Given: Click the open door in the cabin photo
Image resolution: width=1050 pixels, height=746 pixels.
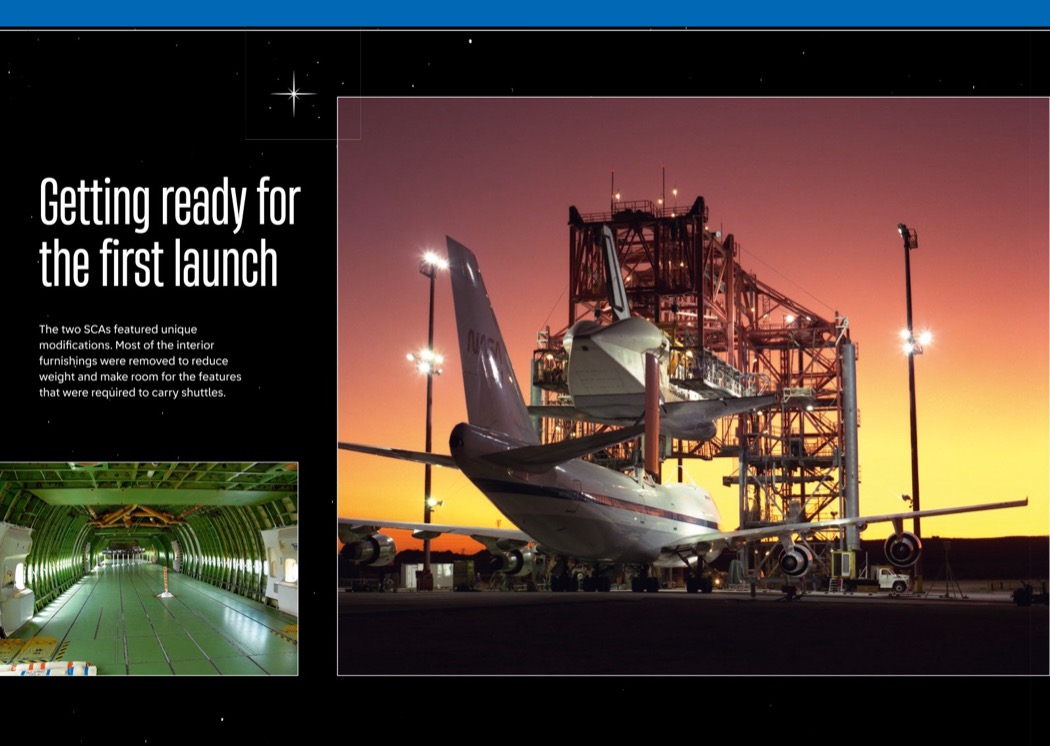Looking at the screenshot, I should point(17,575).
